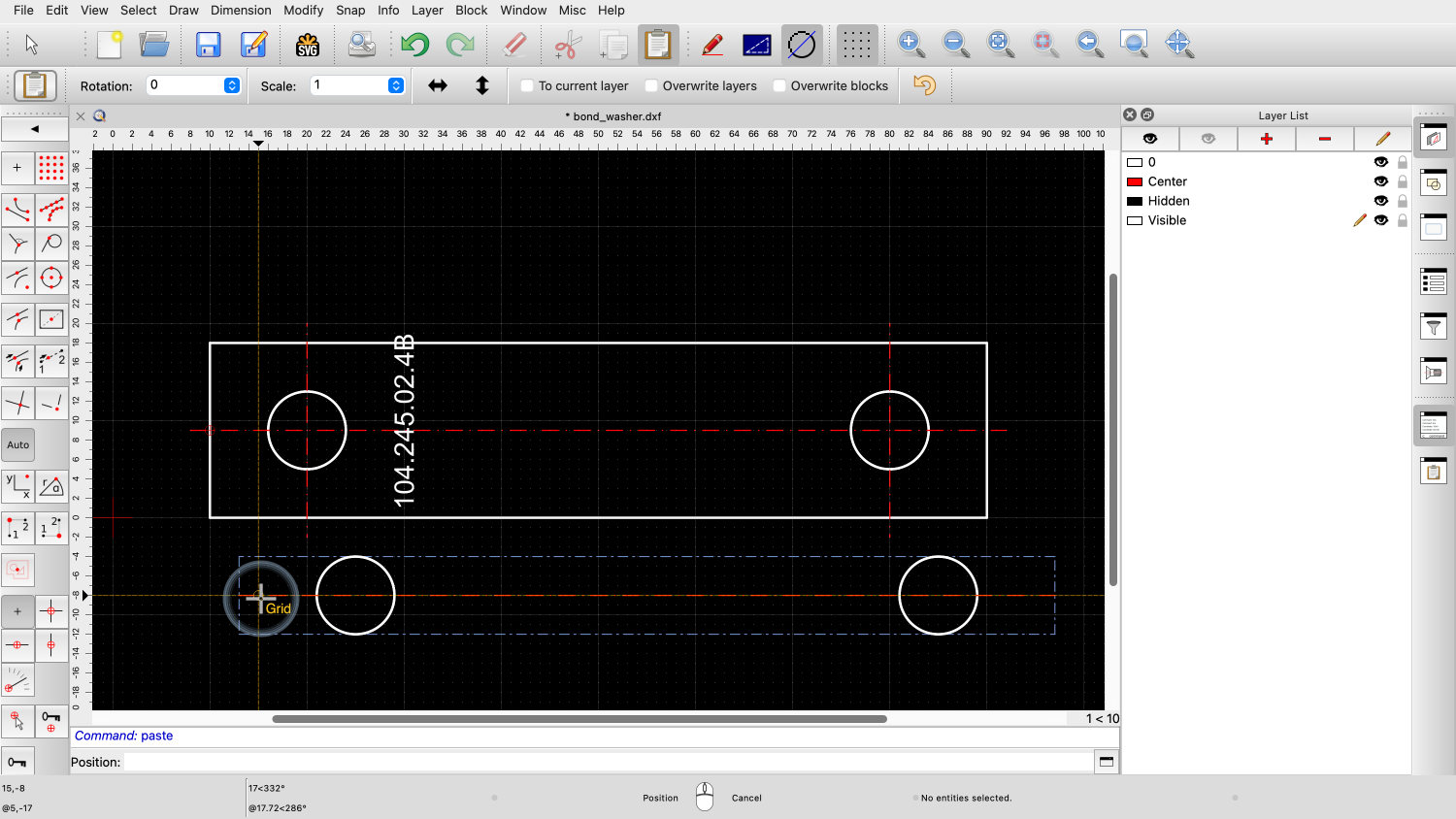Open the Snap menu
Image resolution: width=1456 pixels, height=819 pixels.
pyautogui.click(x=350, y=10)
